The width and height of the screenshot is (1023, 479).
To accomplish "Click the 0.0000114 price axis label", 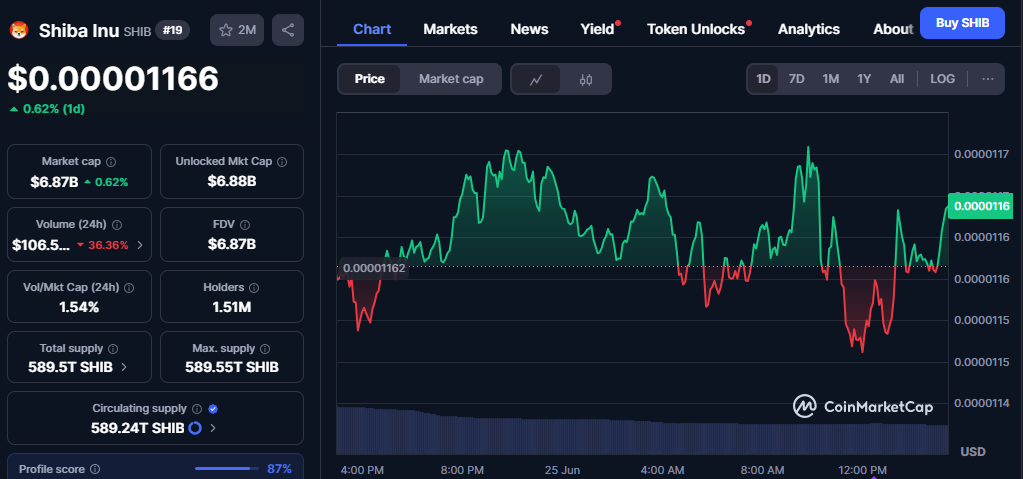I will 982,403.
